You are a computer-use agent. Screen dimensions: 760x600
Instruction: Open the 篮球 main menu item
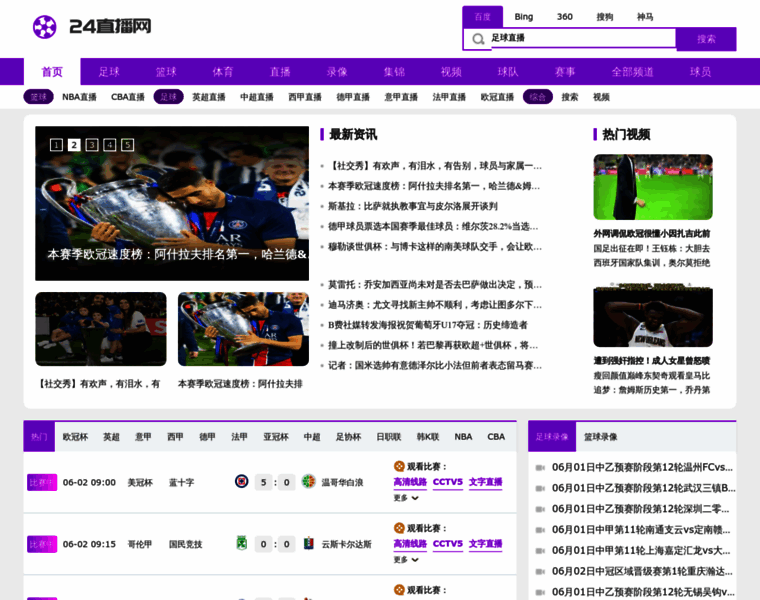166,72
